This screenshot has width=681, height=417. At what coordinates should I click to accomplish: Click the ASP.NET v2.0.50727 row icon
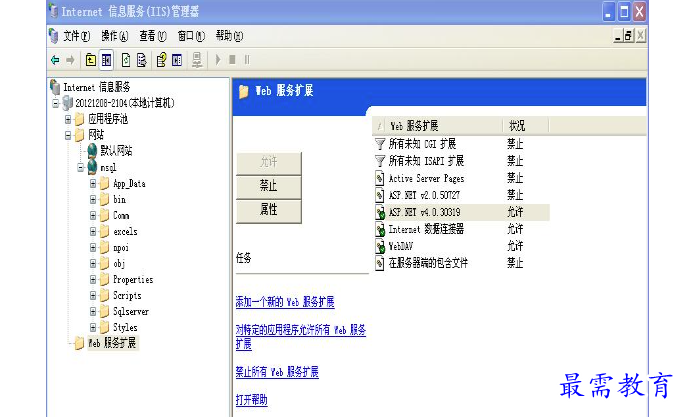[380, 195]
